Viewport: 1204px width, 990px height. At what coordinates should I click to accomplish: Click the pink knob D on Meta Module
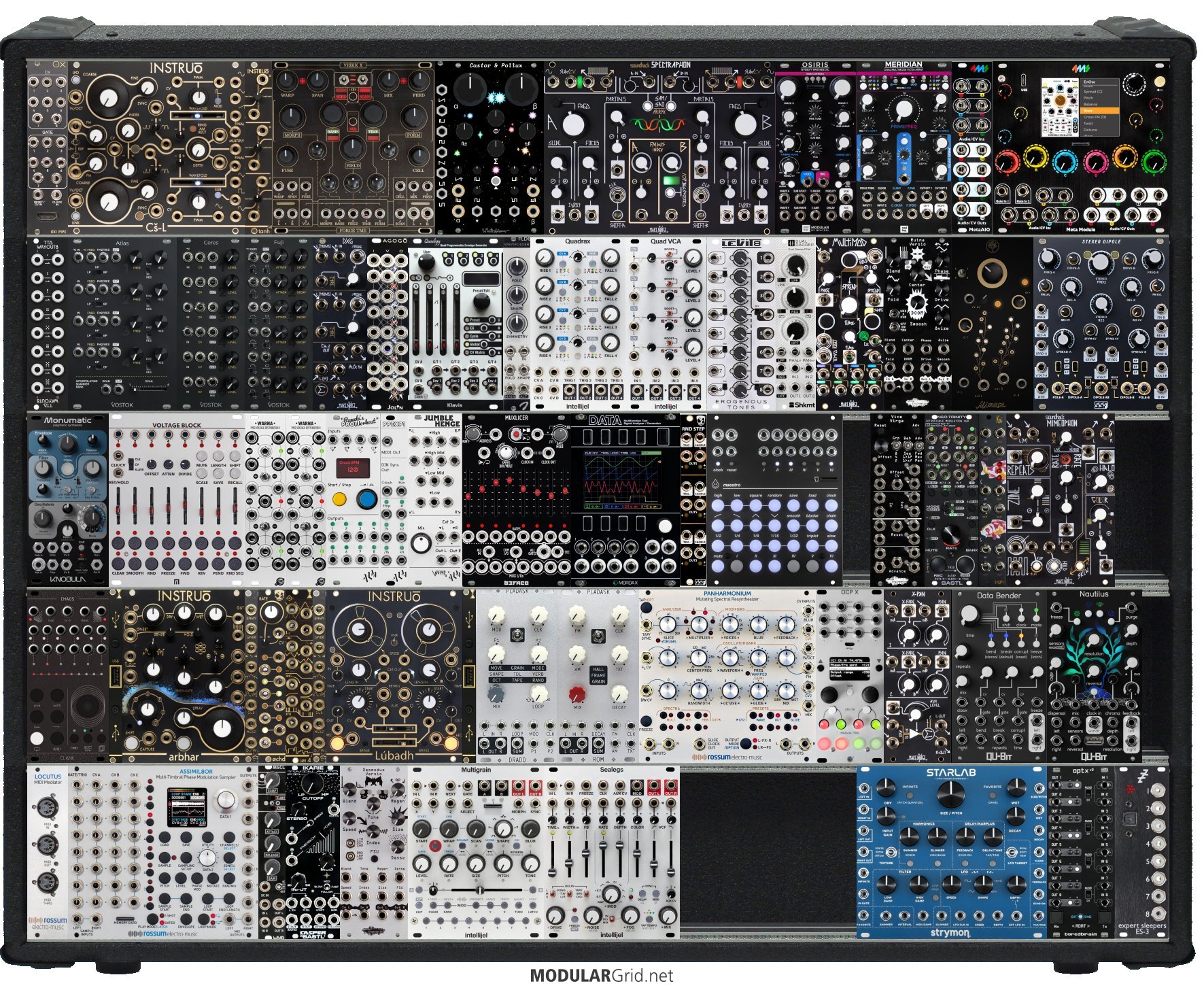[x=1095, y=161]
